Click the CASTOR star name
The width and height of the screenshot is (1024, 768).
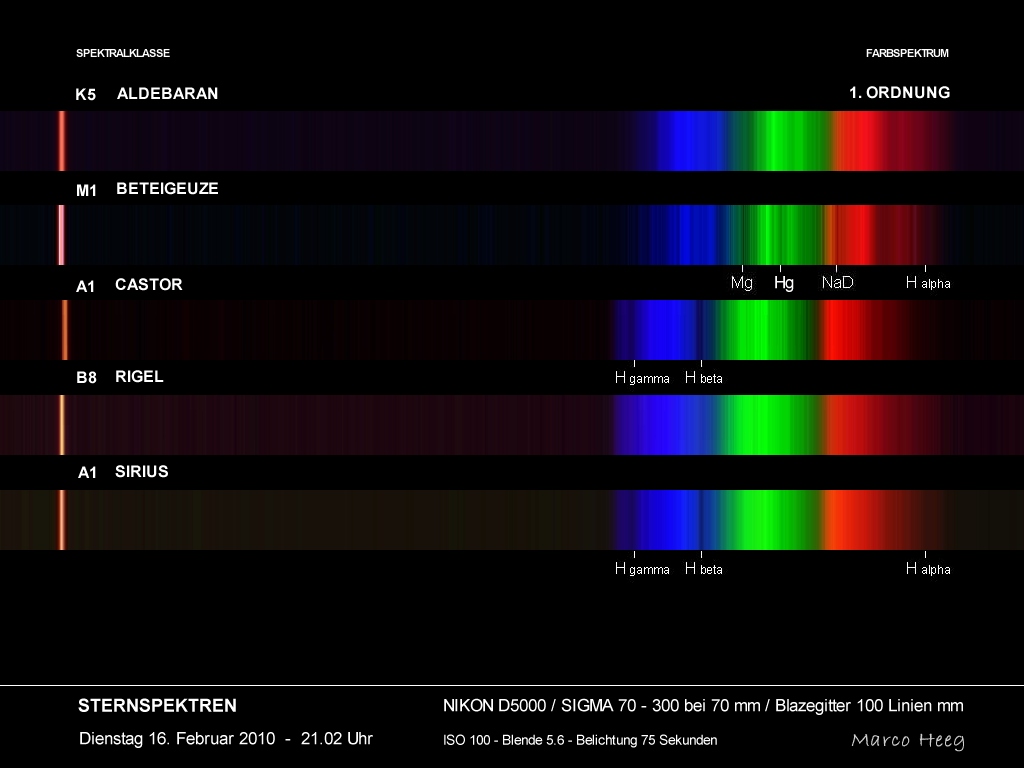point(148,285)
